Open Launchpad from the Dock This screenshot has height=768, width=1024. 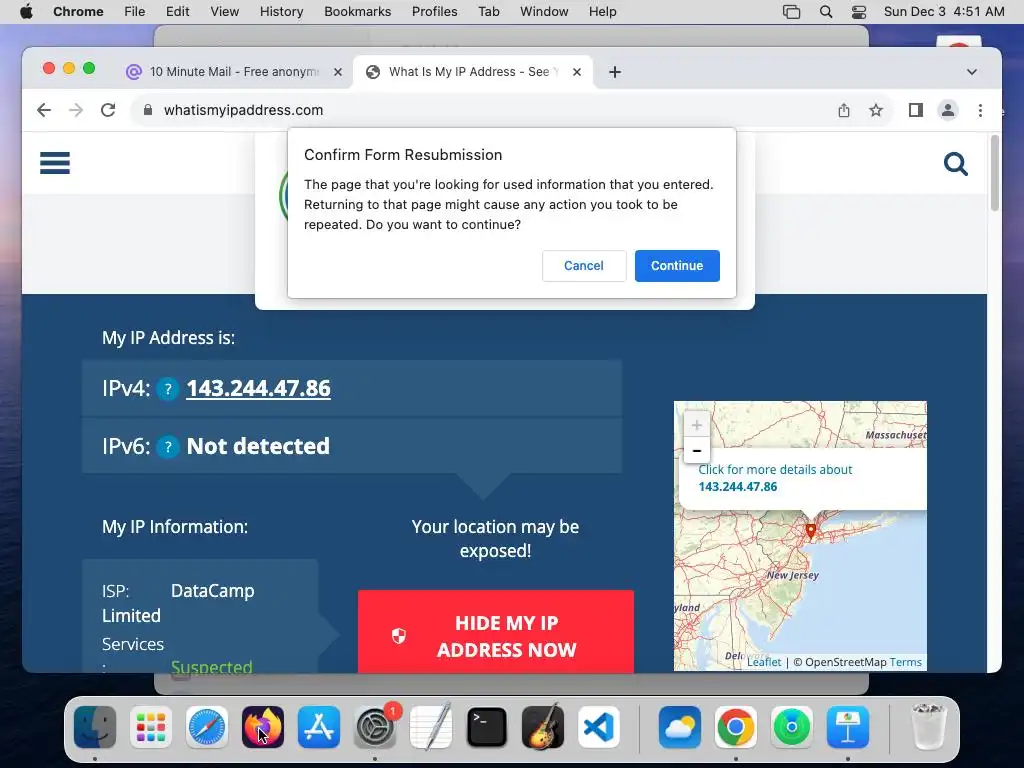tap(151, 727)
